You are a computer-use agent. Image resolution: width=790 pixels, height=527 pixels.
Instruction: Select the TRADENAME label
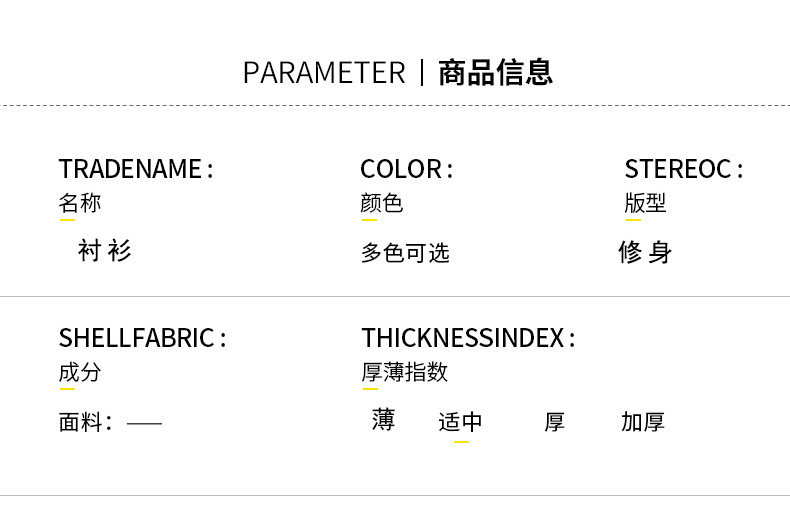click(x=136, y=169)
